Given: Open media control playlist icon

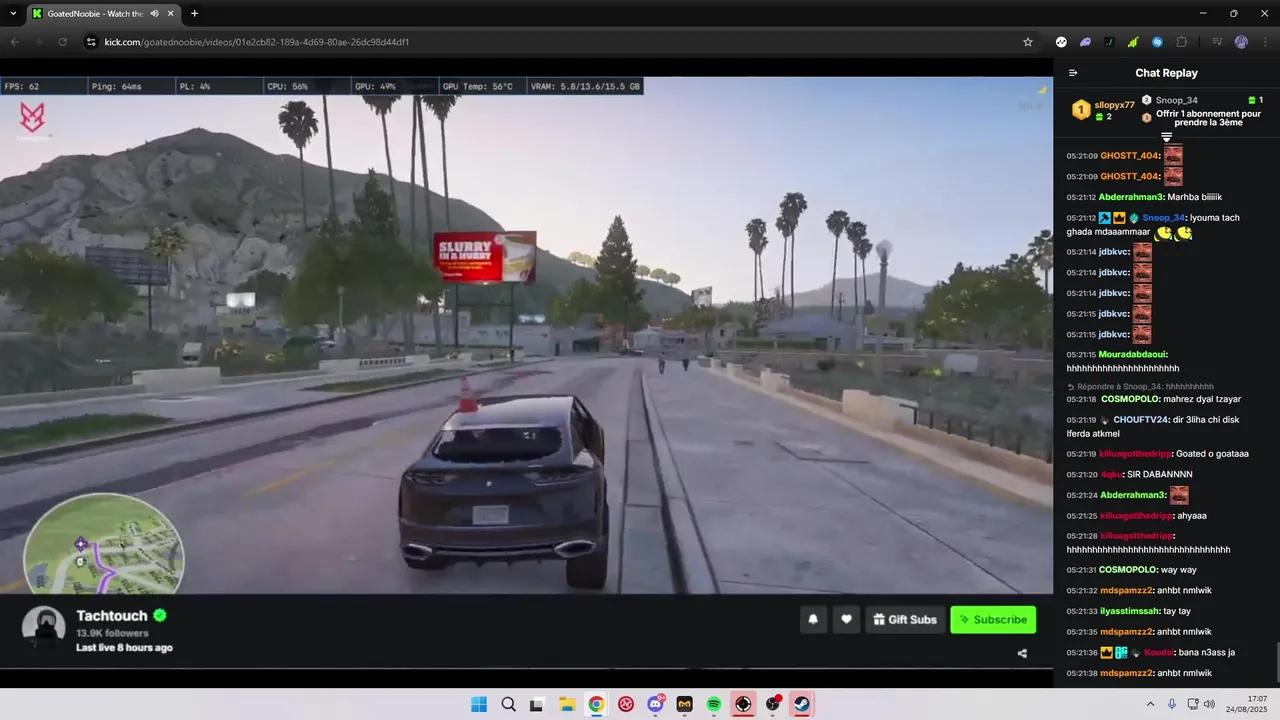Looking at the screenshot, I should click(1217, 42).
